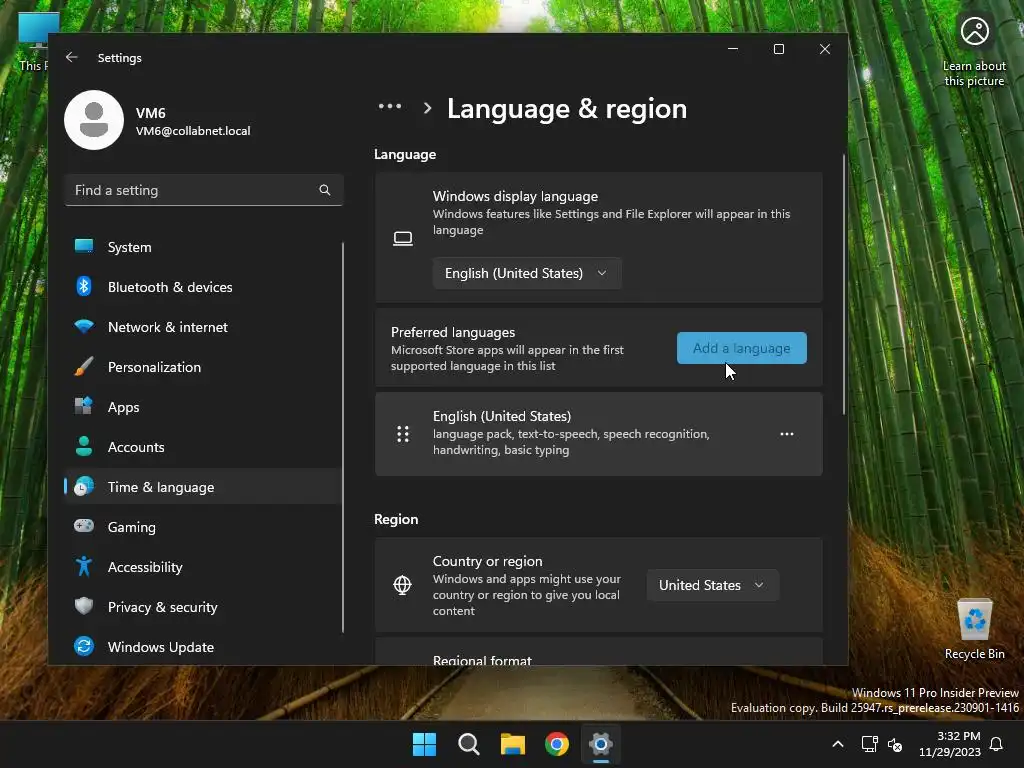1024x768 pixels.
Task: Click the Accounts person icon
Action: tap(84, 446)
